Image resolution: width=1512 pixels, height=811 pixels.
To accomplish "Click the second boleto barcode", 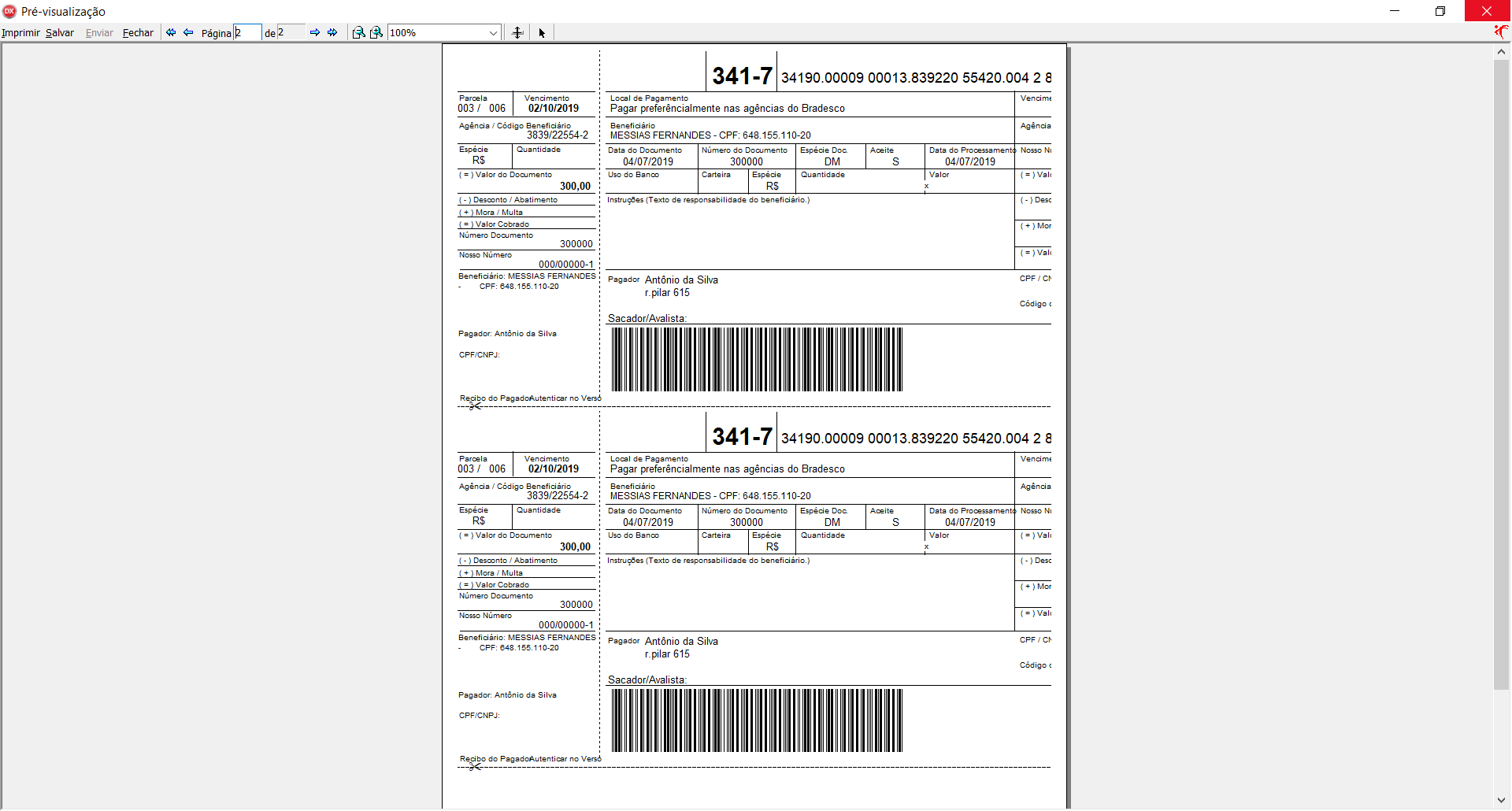I will pyautogui.click(x=757, y=720).
